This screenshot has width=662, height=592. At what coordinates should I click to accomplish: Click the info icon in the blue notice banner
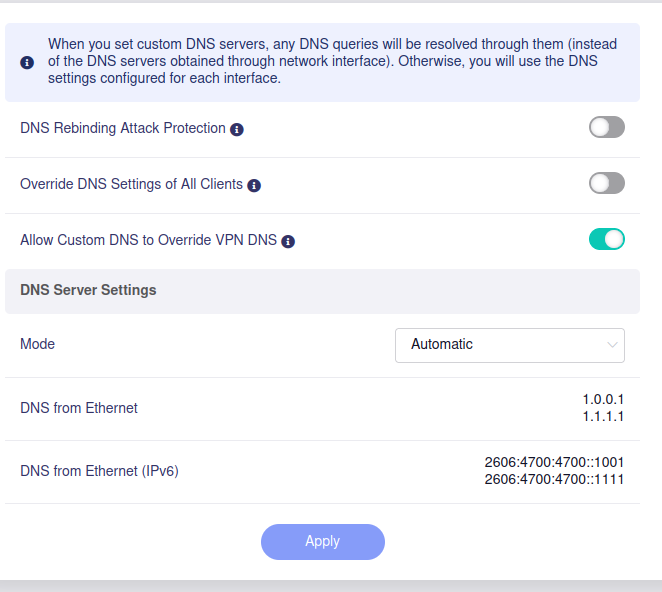click(26, 62)
